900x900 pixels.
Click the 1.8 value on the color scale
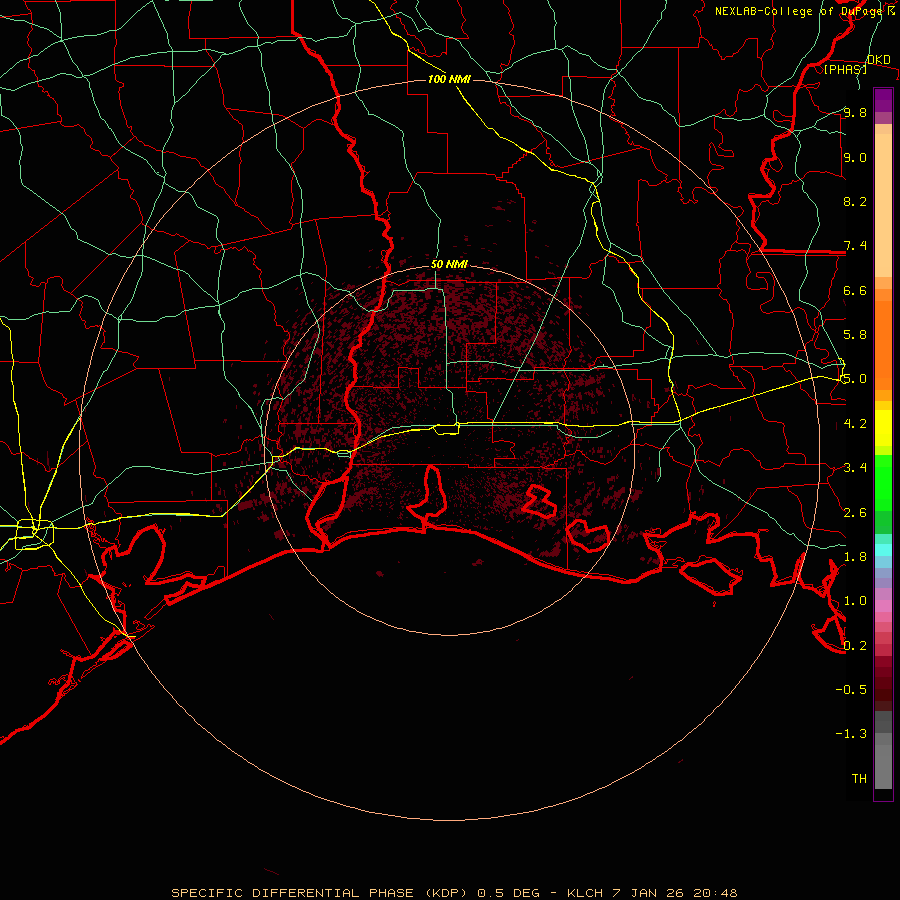(x=855, y=557)
